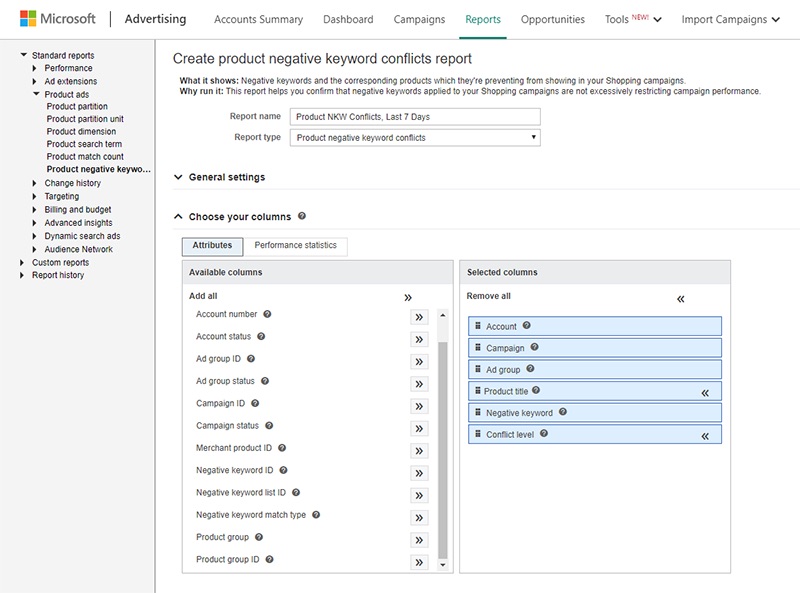
Task: Grab the drag handle of Account column
Action: click(x=478, y=326)
